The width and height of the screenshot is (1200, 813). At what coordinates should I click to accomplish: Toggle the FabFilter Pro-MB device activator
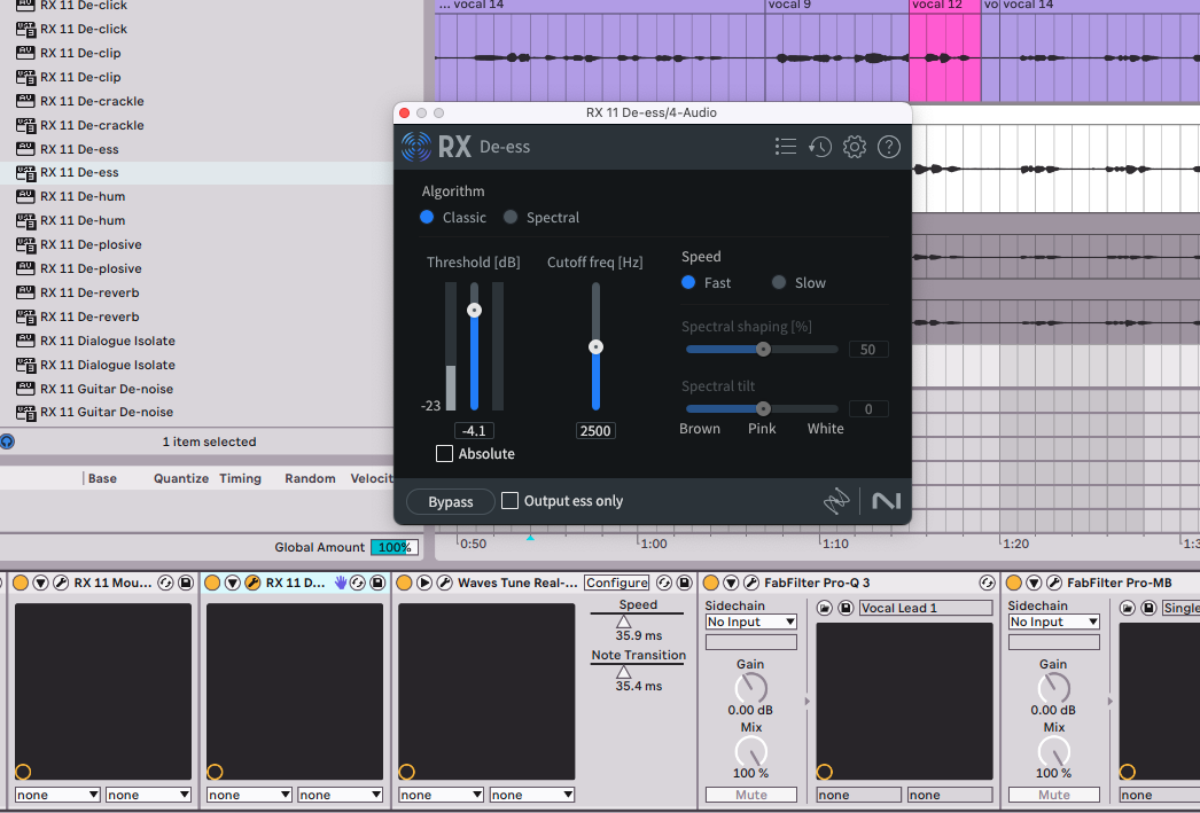click(1014, 583)
